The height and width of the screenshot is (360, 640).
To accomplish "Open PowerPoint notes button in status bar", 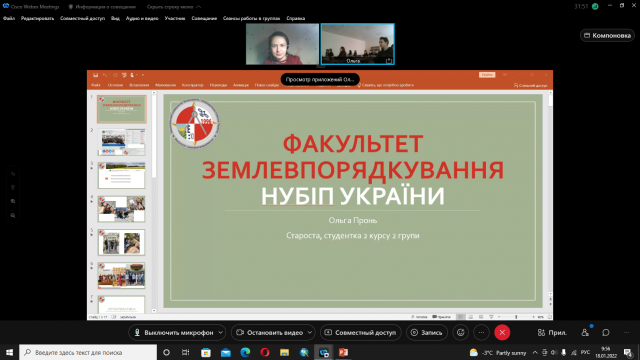I will tap(419, 317).
